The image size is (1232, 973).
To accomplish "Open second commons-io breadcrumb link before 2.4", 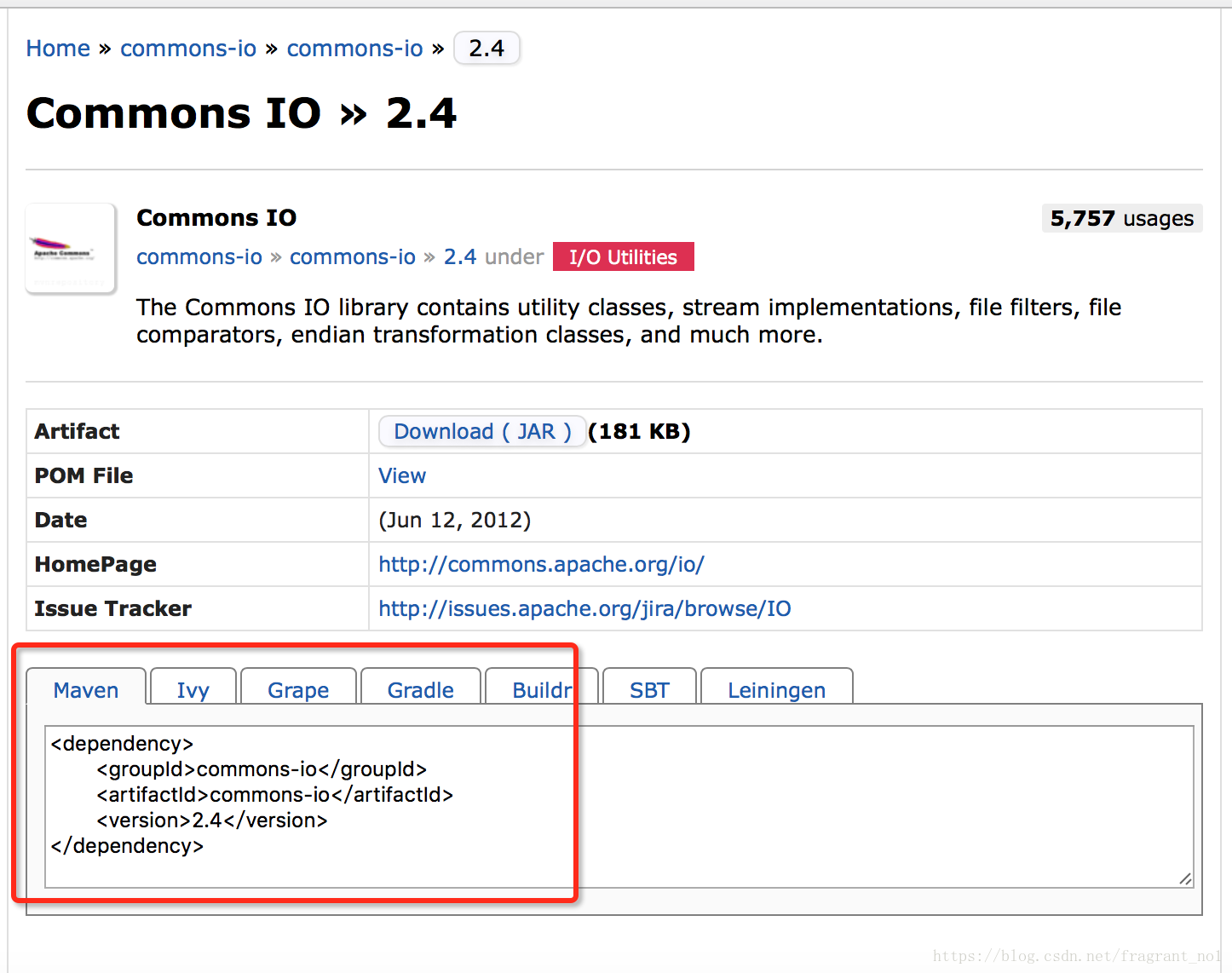I will (354, 49).
